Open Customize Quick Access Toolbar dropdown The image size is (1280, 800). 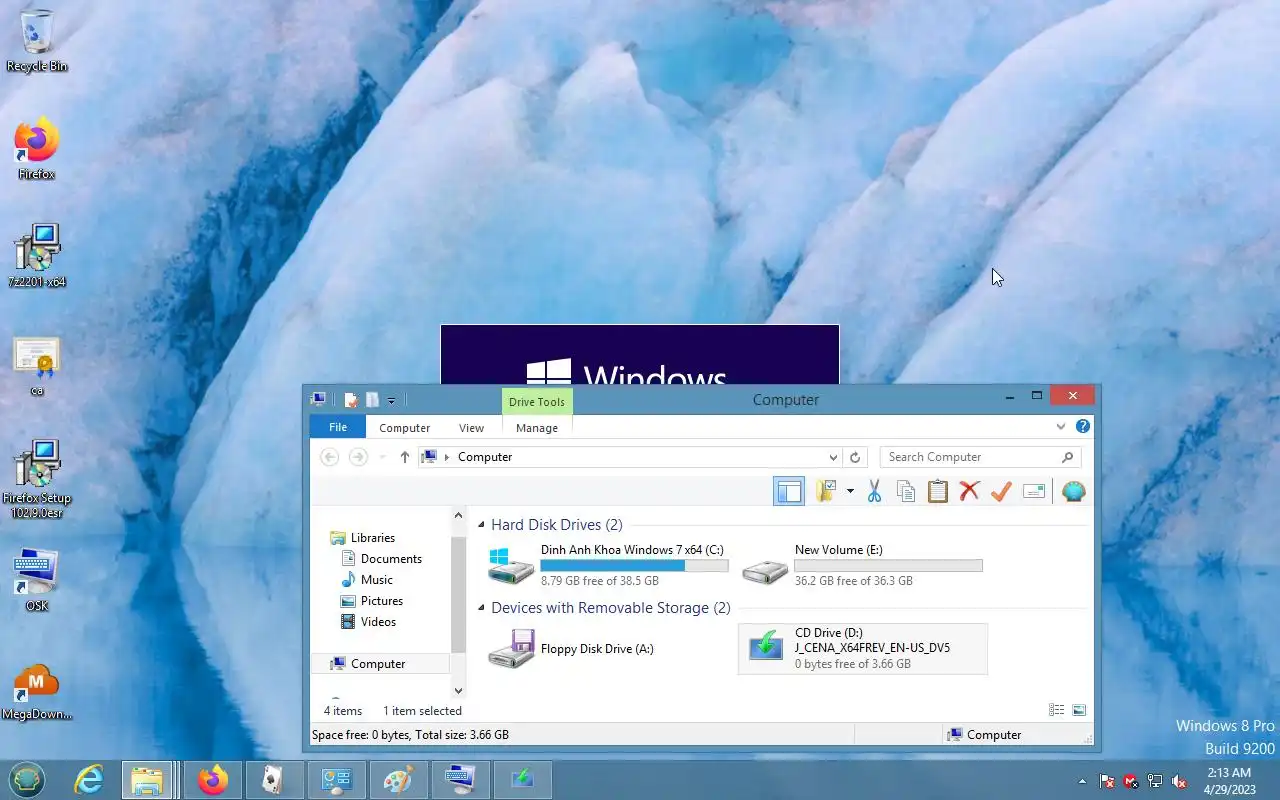click(391, 401)
